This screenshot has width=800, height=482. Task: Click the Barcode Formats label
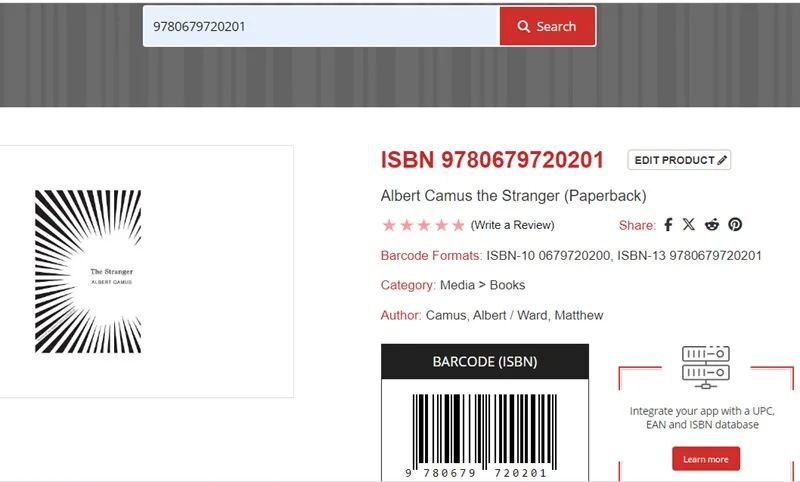tap(431, 256)
